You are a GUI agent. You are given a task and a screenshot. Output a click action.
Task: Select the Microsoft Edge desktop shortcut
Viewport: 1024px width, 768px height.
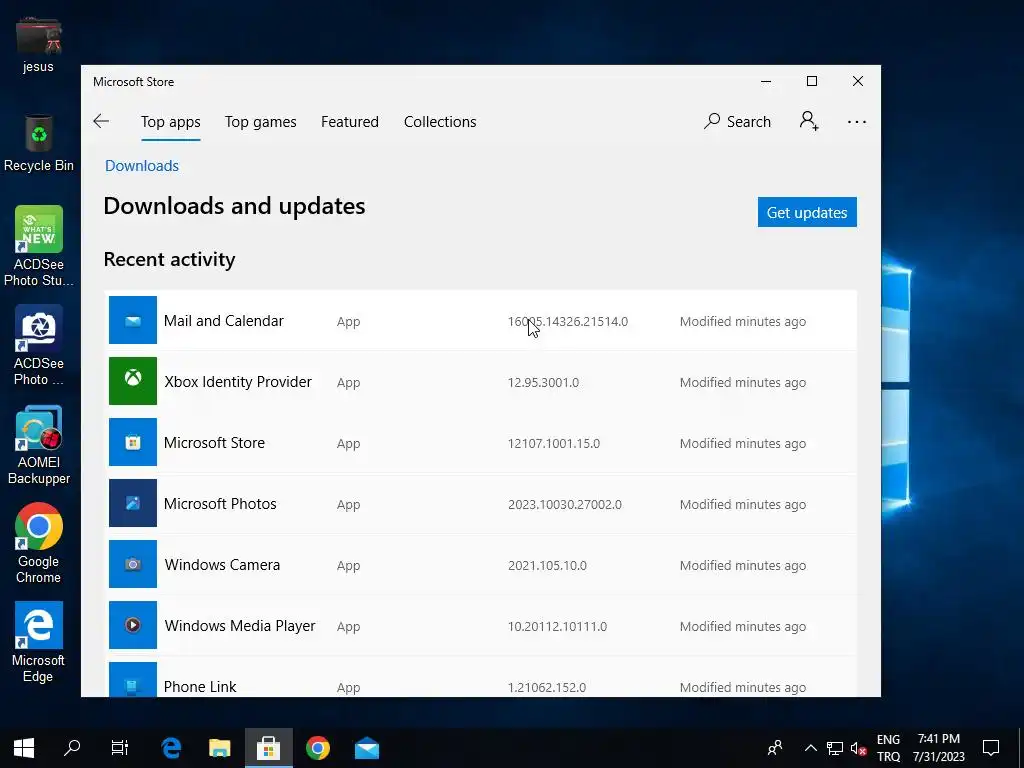[x=39, y=643]
